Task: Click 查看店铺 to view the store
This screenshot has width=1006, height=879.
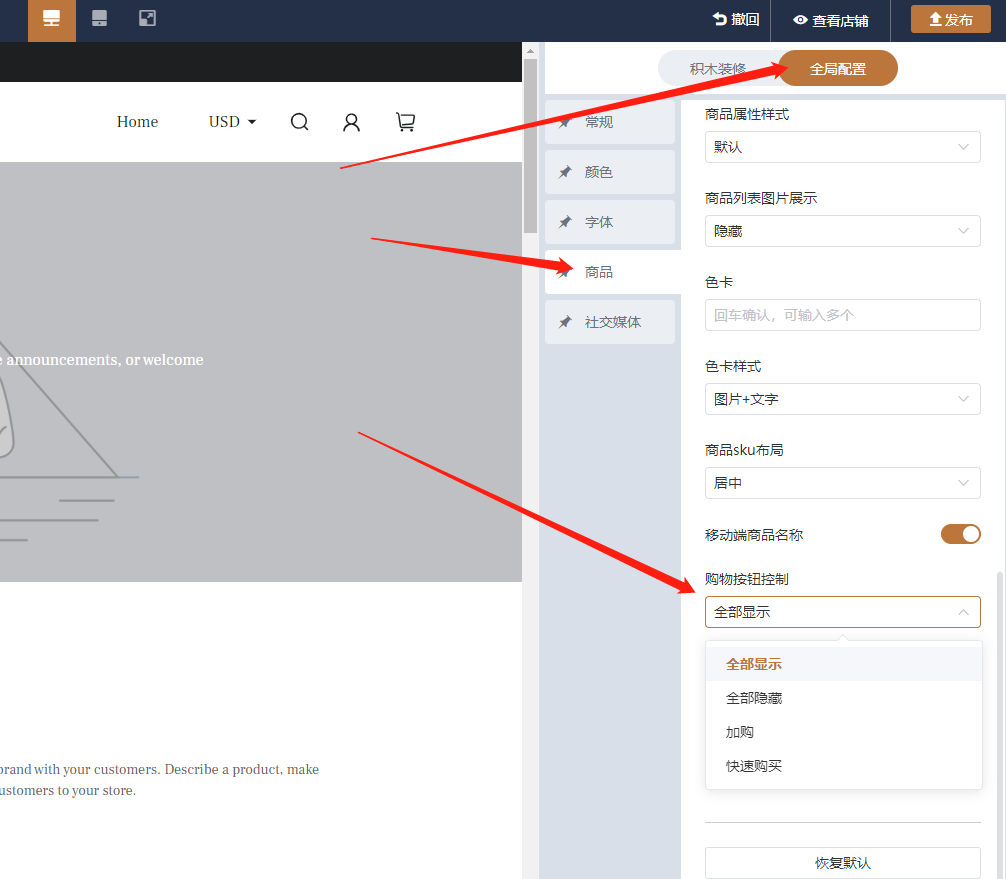Action: 830,20
